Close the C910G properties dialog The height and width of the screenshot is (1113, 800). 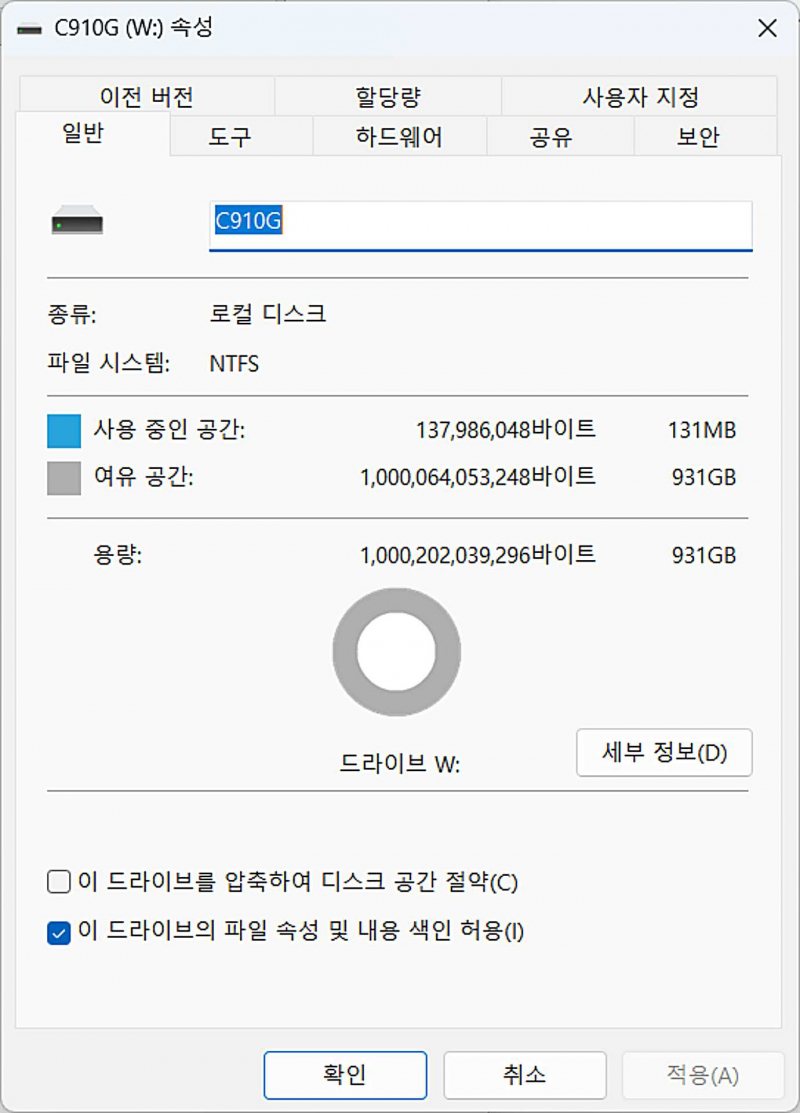pos(767,29)
